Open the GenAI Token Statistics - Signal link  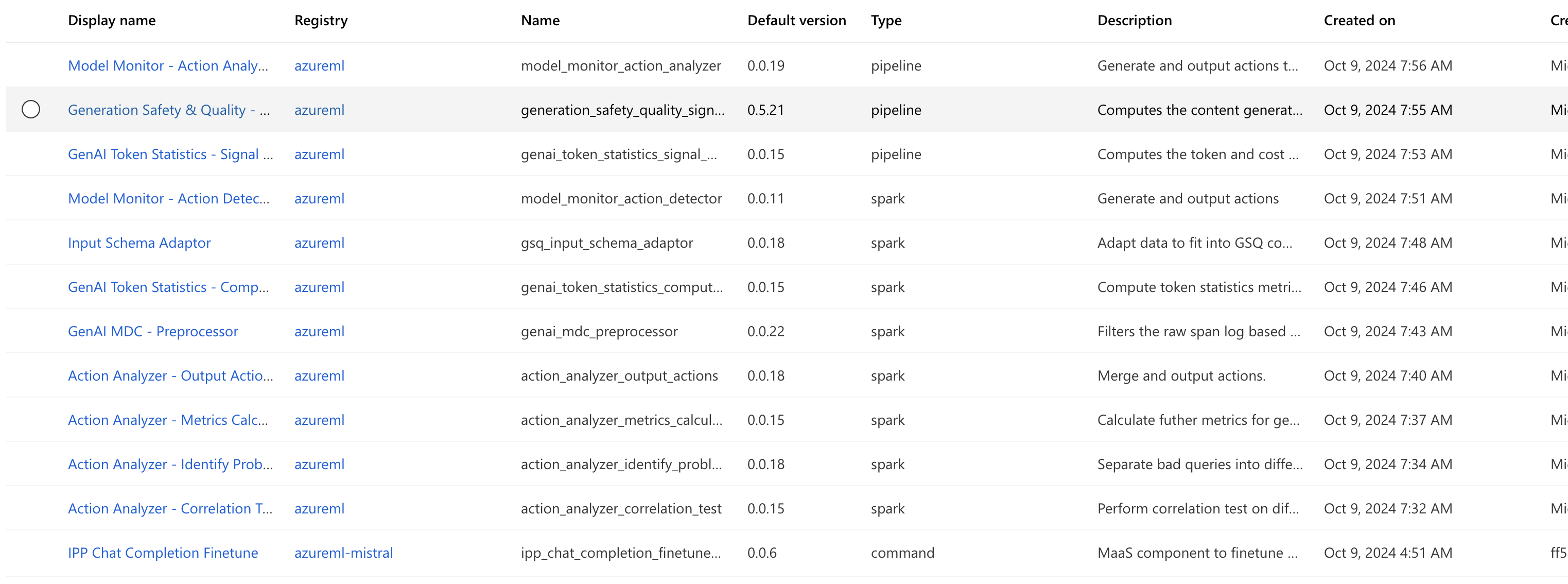click(170, 154)
